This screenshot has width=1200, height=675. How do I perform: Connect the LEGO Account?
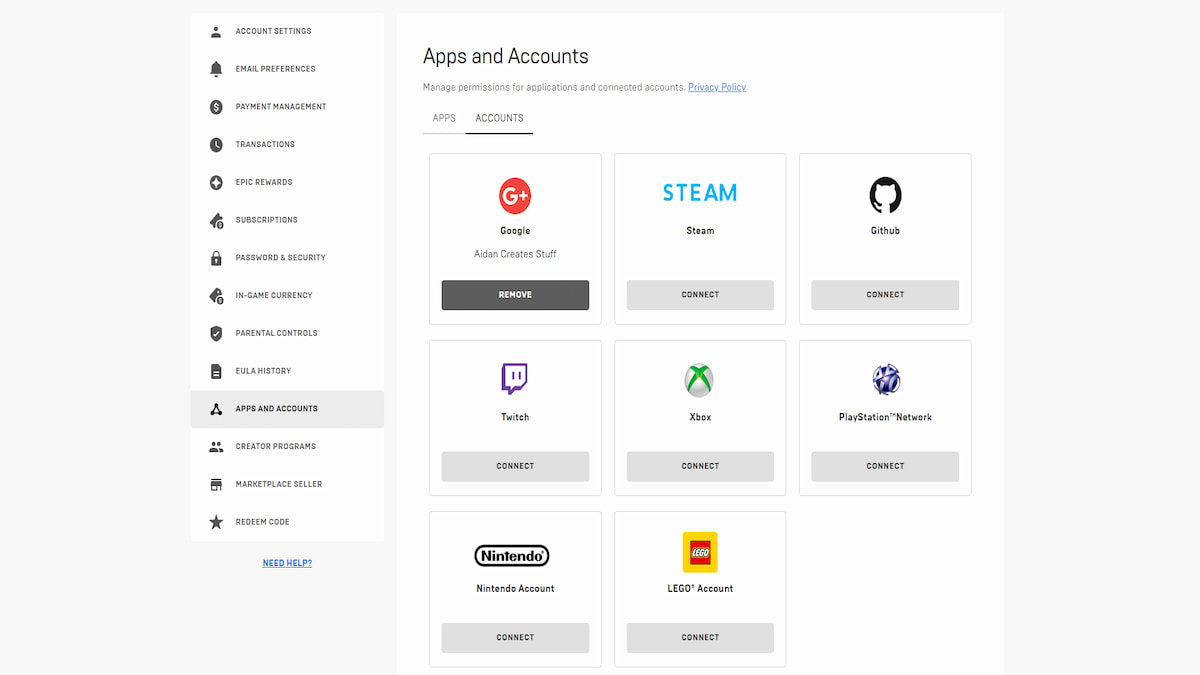pyautogui.click(x=700, y=637)
